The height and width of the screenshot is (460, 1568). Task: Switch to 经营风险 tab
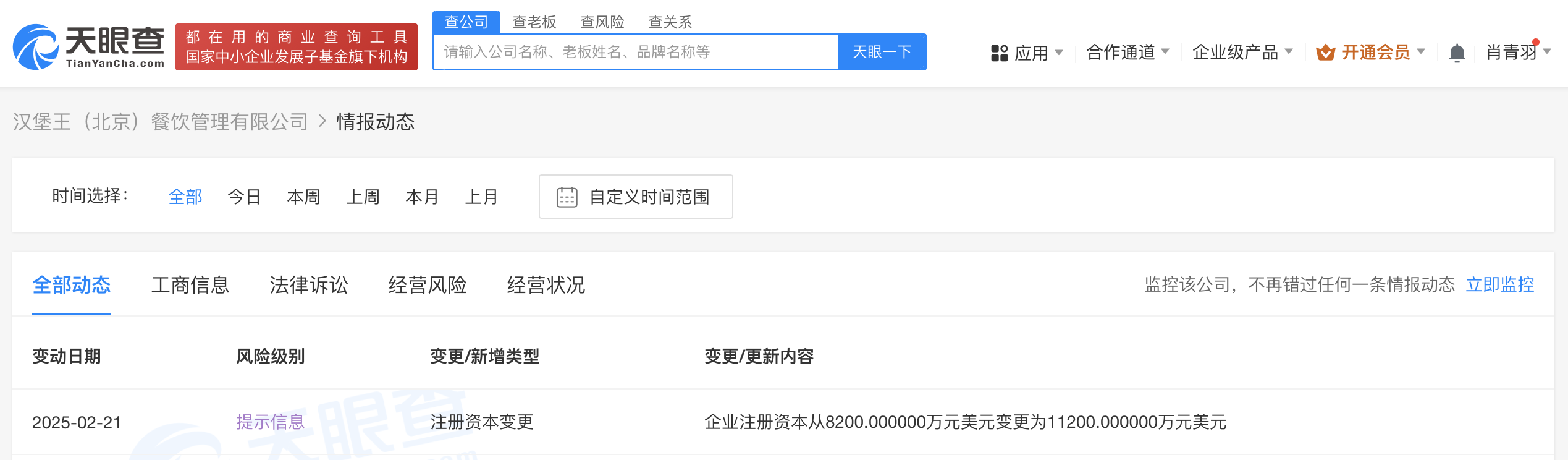[428, 285]
